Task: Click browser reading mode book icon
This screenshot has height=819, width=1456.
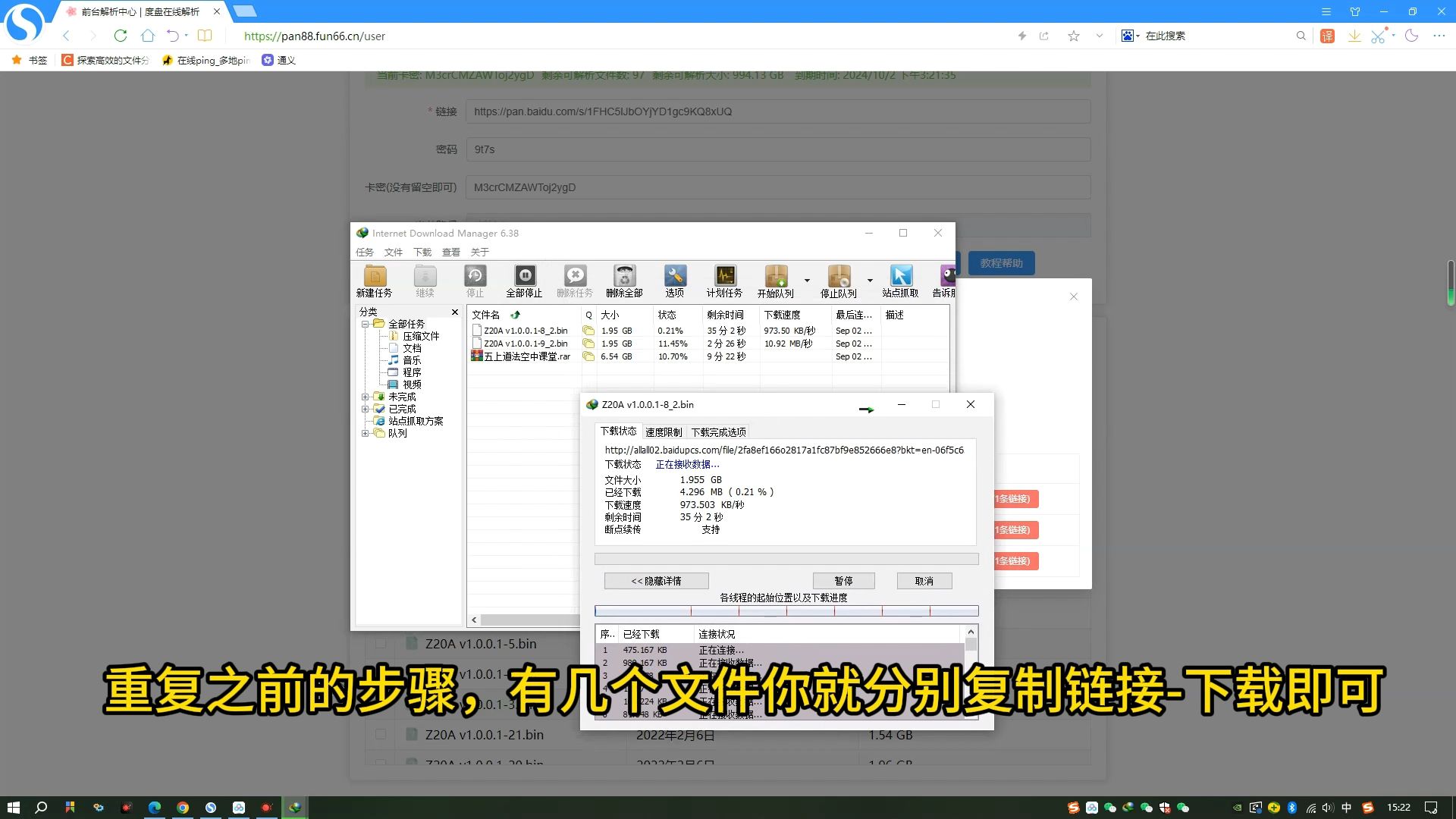Action: [205, 36]
